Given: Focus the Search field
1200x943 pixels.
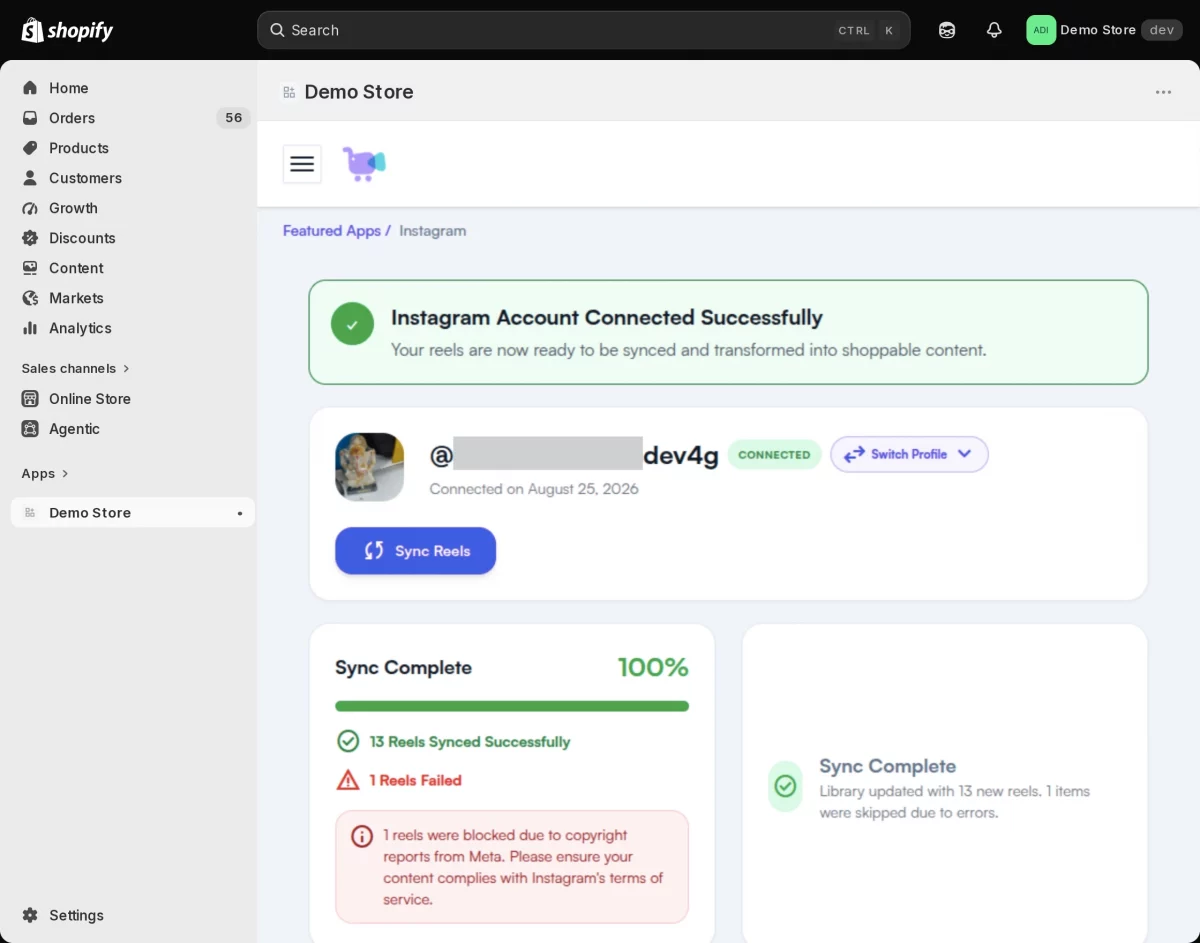Looking at the screenshot, I should 583,30.
